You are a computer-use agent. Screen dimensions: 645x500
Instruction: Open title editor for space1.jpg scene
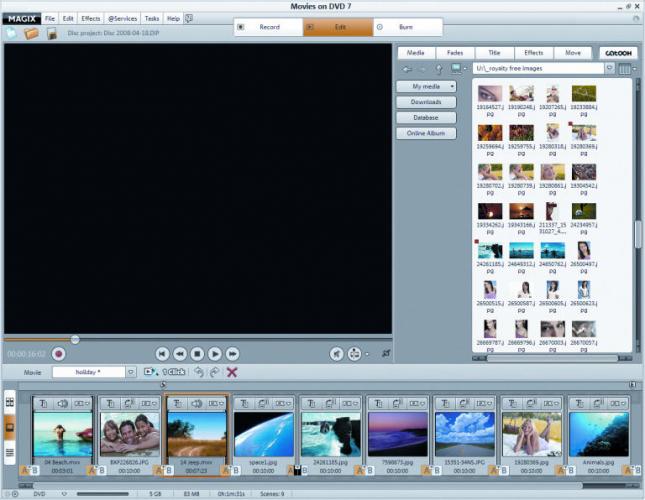(x=244, y=404)
